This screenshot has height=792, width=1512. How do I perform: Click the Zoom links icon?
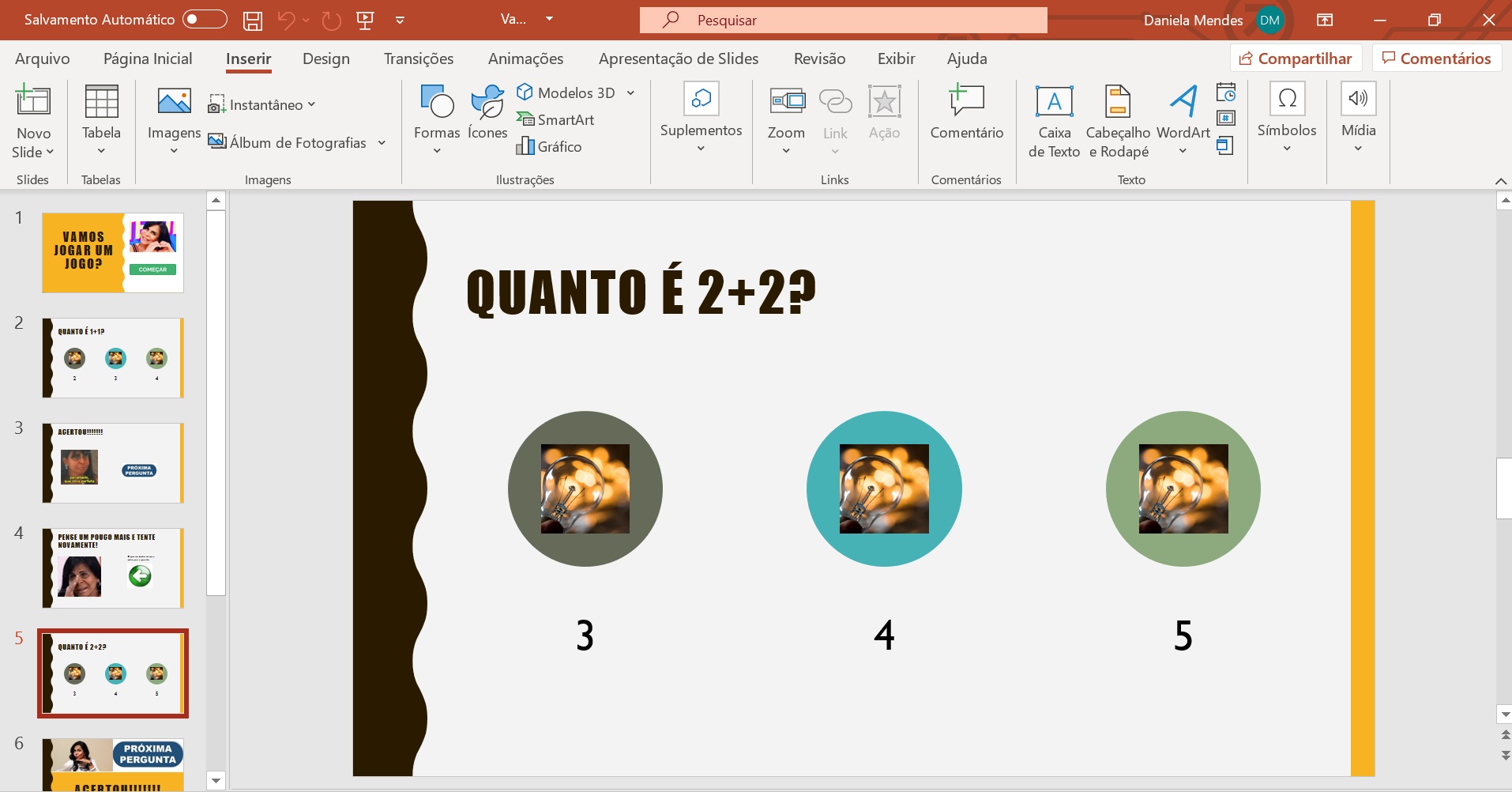click(x=787, y=101)
